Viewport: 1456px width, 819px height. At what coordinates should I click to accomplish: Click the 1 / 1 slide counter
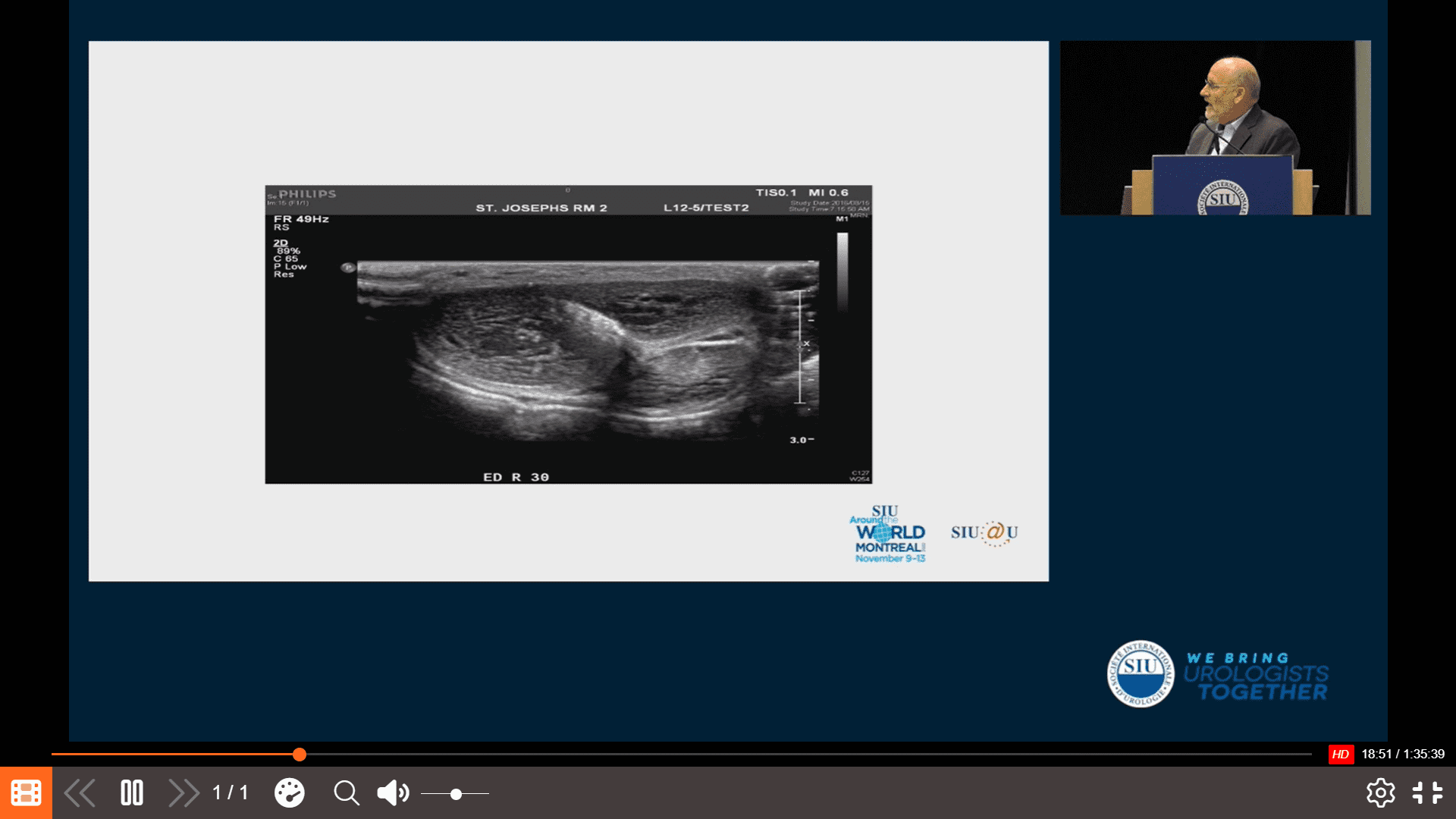[231, 793]
